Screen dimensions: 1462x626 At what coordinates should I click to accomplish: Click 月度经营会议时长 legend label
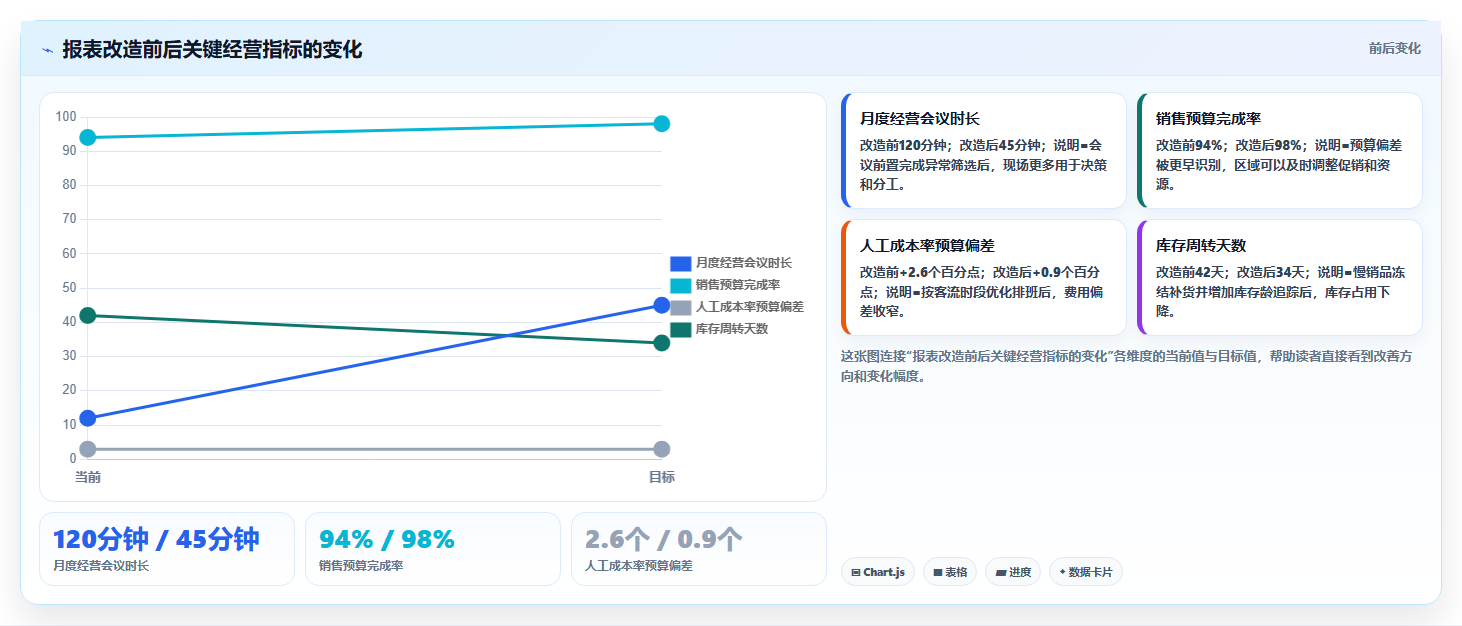coord(744,263)
